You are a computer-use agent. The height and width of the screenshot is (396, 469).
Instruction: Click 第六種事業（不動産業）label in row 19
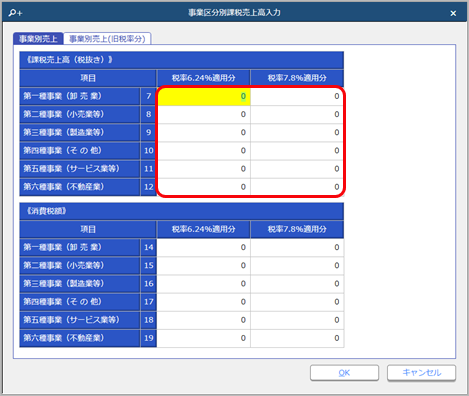tap(80, 338)
